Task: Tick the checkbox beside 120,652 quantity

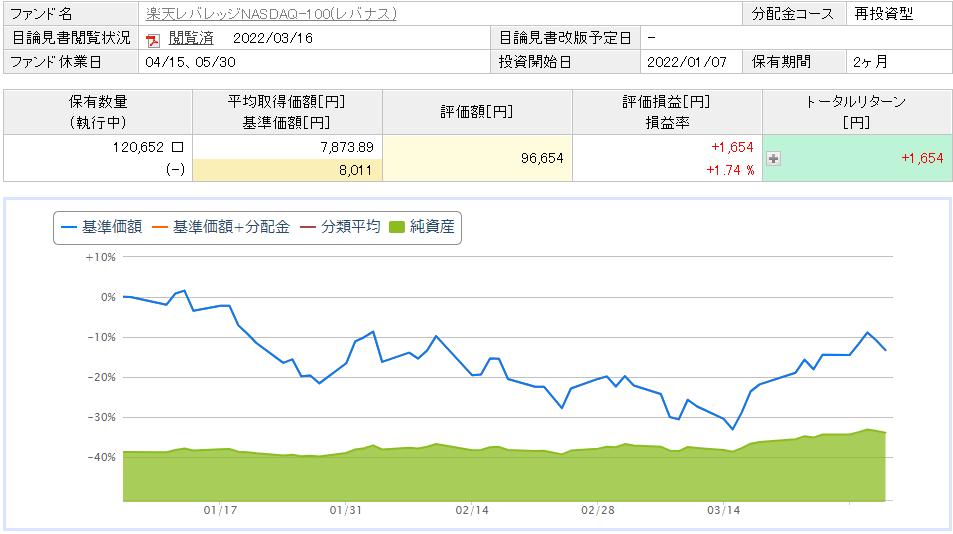Action: [177, 147]
